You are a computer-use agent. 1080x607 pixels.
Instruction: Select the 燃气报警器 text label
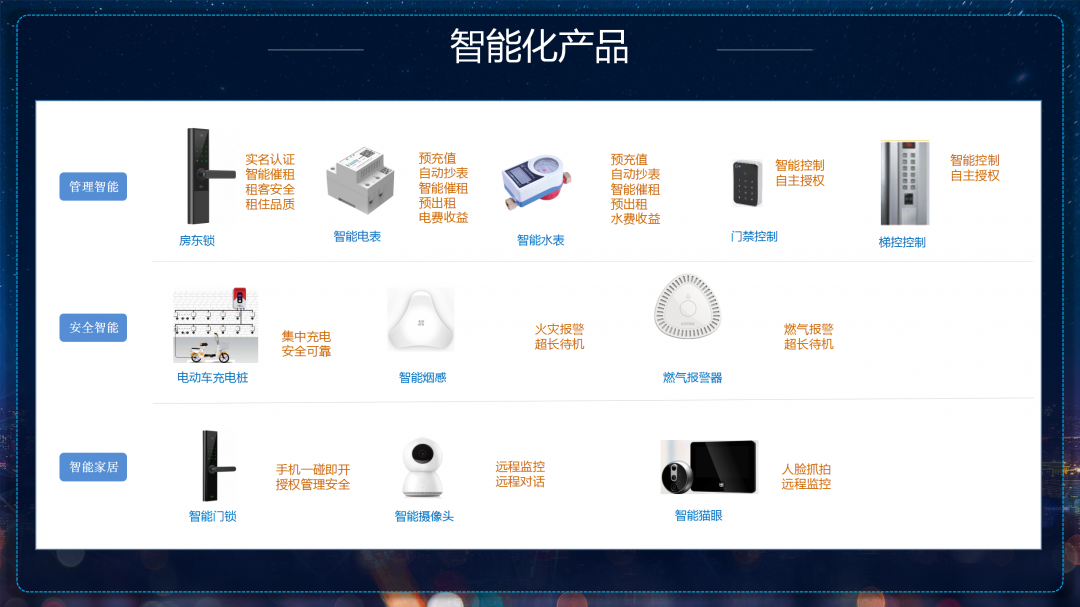692,378
